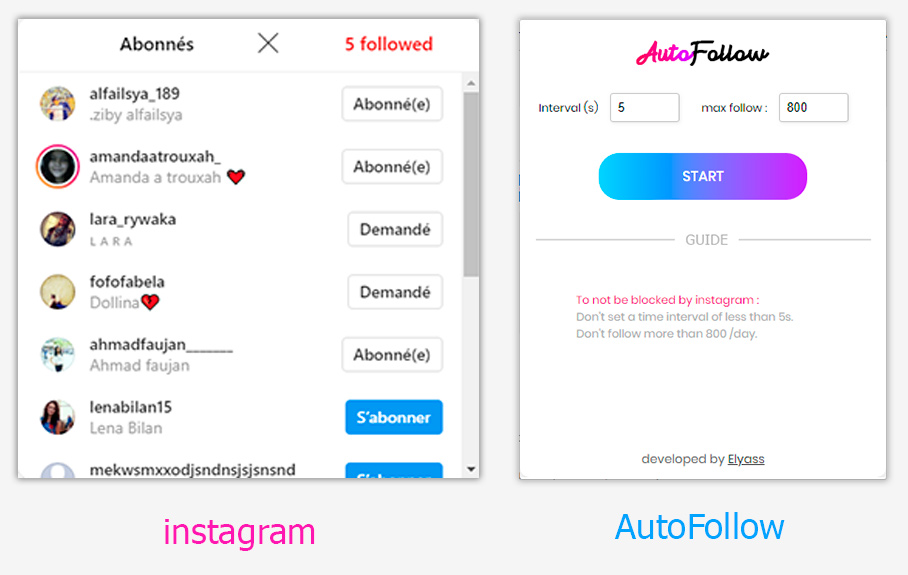Click the AutoFollow logo
Image resolution: width=908 pixels, height=575 pixels.
coord(702,53)
